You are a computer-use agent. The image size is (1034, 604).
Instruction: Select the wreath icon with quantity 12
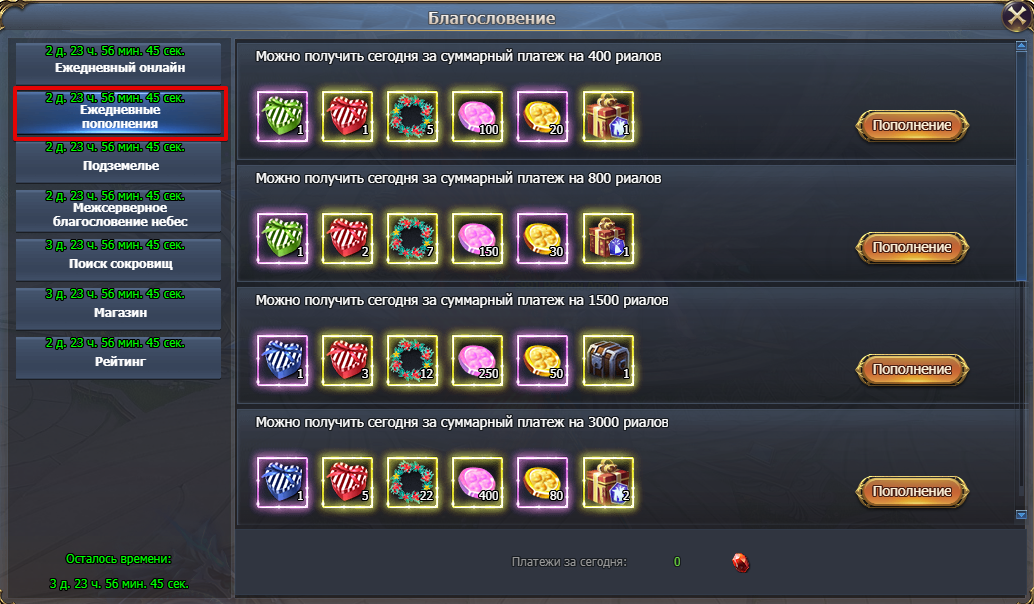(412, 361)
